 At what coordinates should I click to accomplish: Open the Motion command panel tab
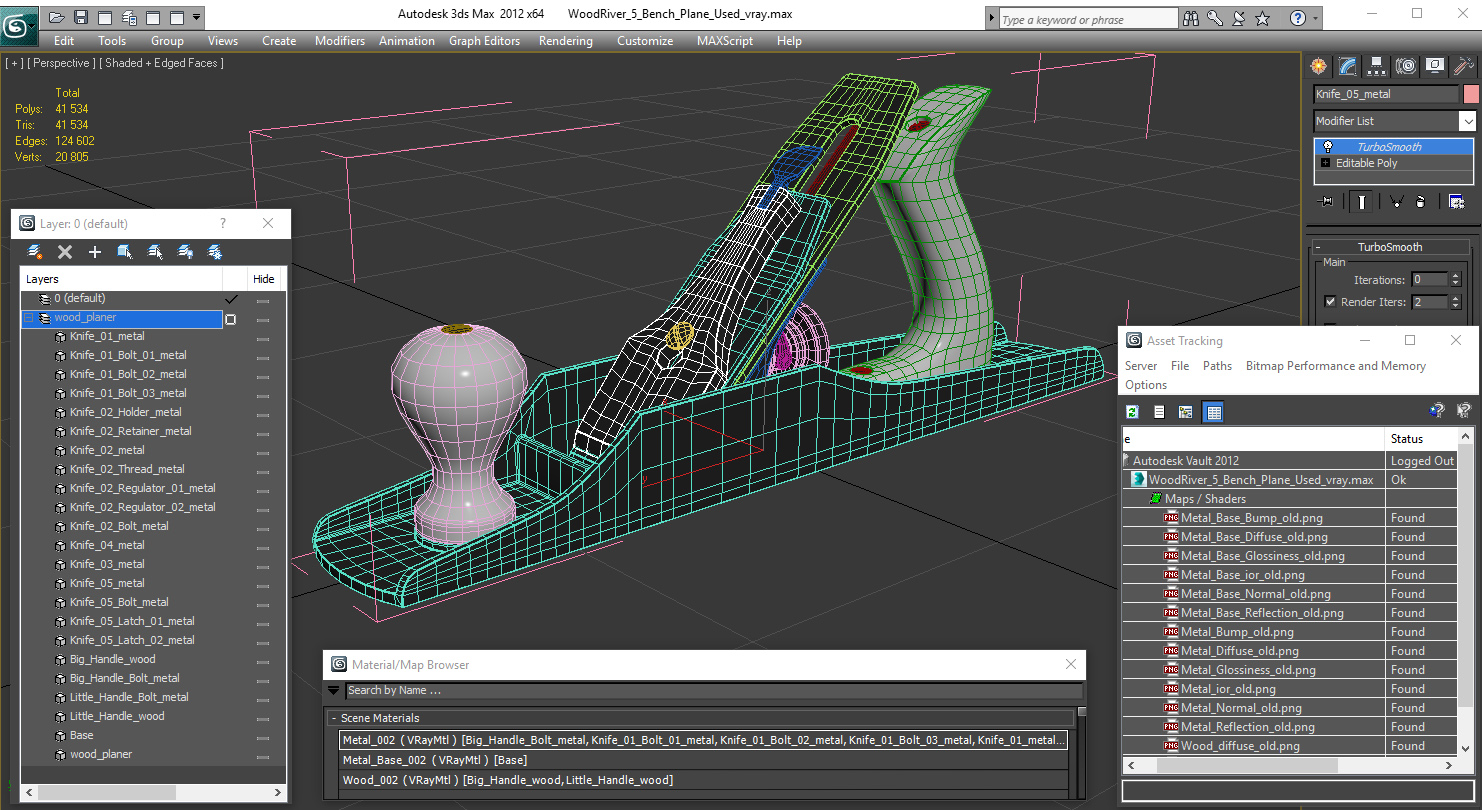1406,66
